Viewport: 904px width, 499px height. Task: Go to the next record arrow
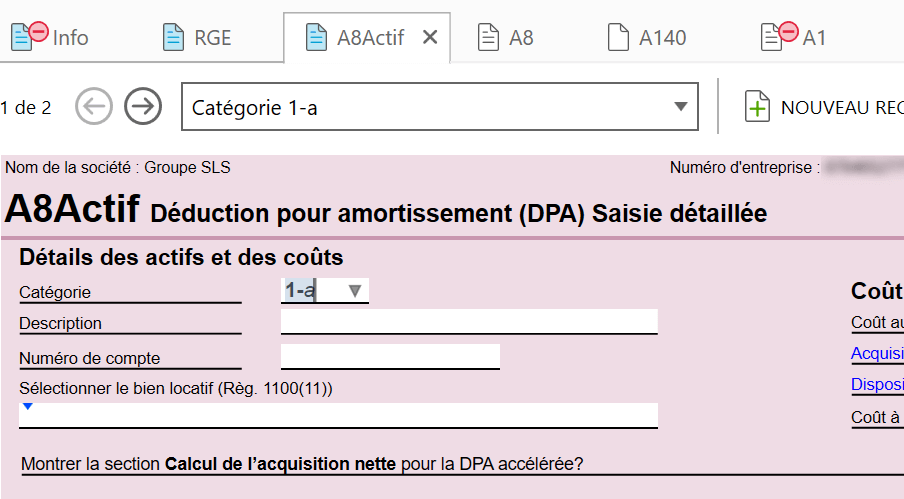pos(143,106)
